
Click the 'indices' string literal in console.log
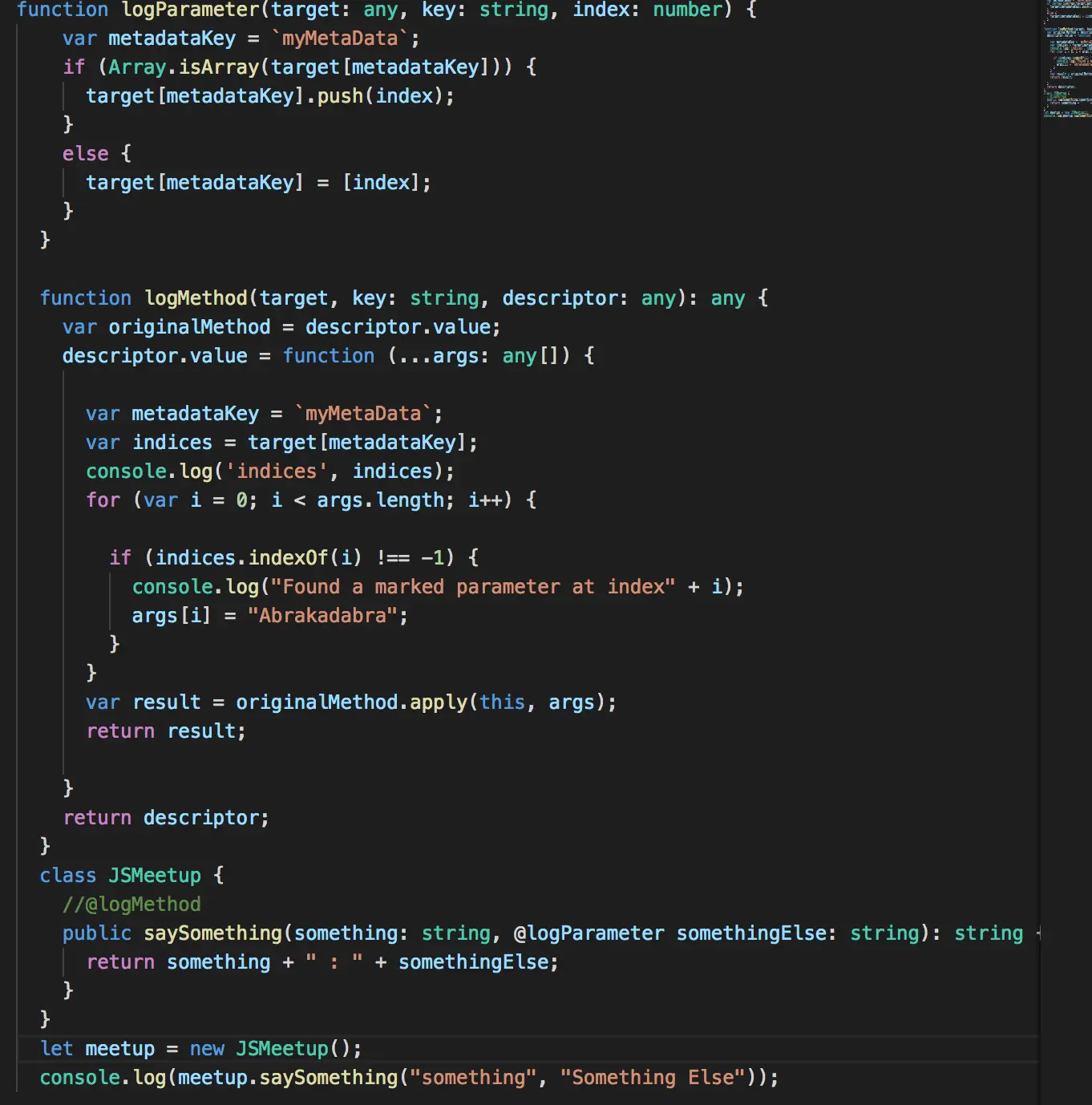[x=277, y=472]
